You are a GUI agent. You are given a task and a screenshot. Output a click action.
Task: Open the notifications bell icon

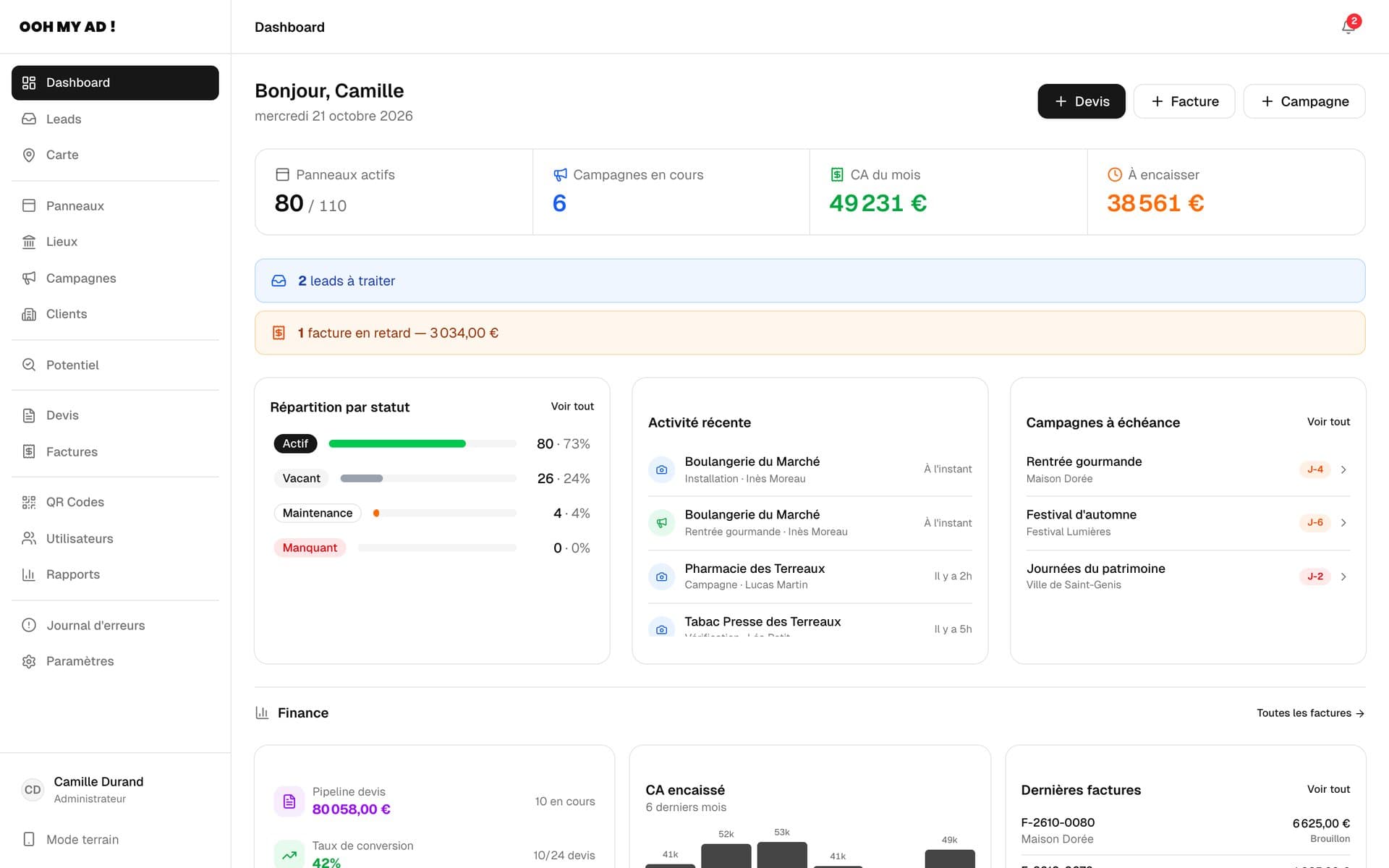(x=1348, y=27)
